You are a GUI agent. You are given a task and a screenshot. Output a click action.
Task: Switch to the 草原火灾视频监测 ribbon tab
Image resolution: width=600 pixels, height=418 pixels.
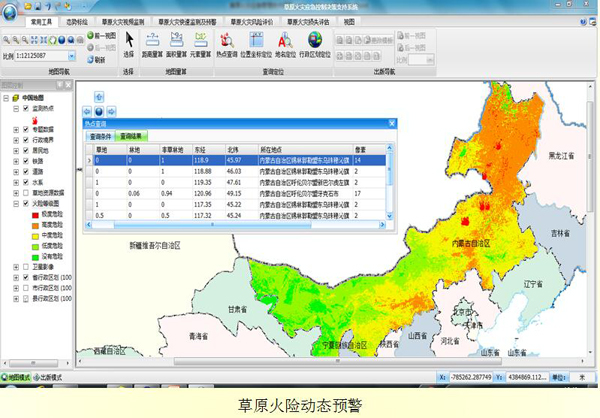[x=123, y=20]
